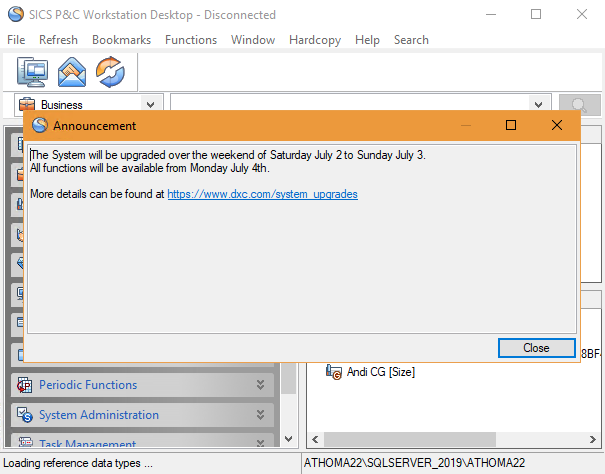Viewport: 605px width, 474px height.
Task: Open the Business dropdown
Action: click(151, 104)
